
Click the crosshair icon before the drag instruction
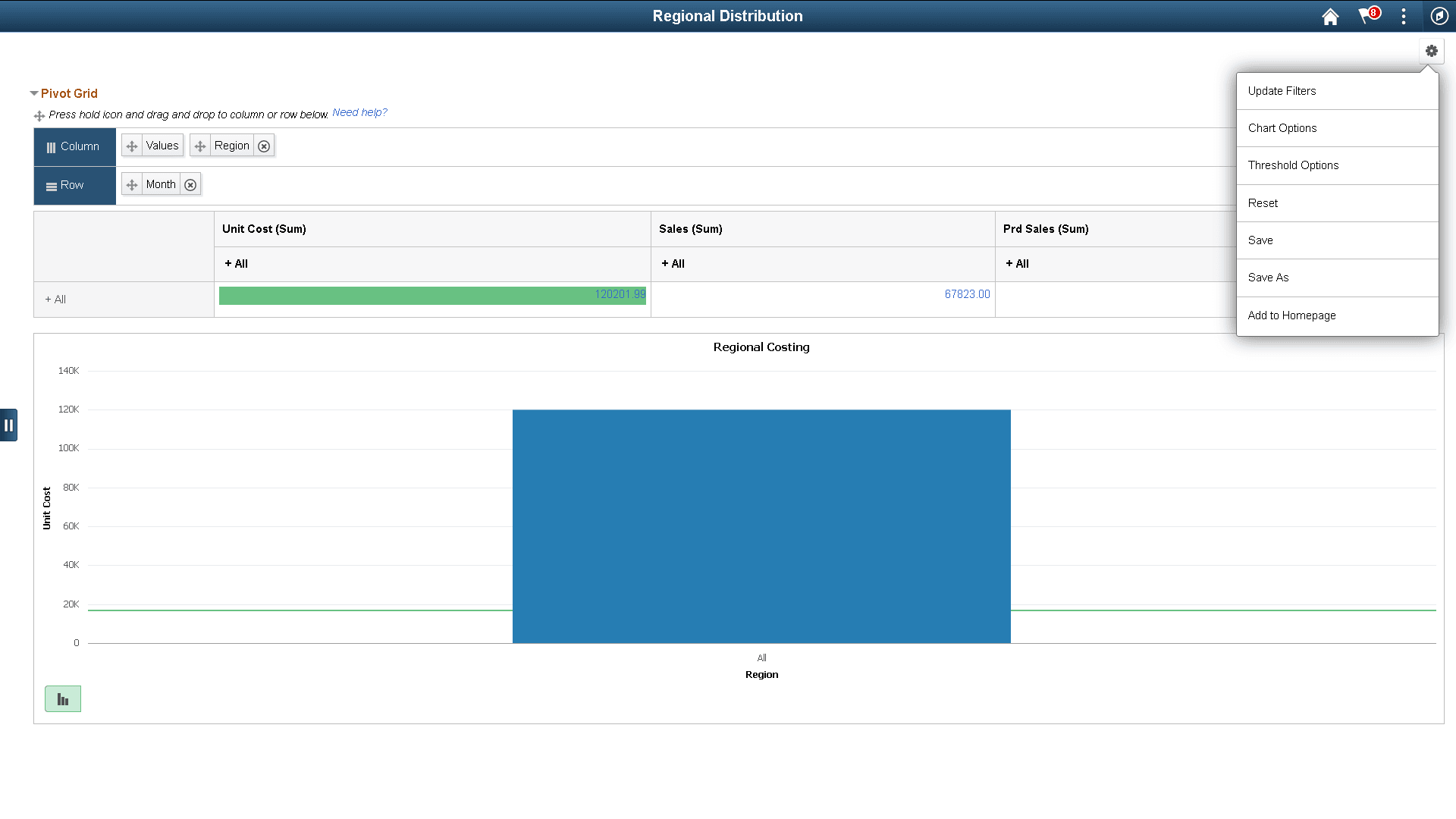point(39,115)
